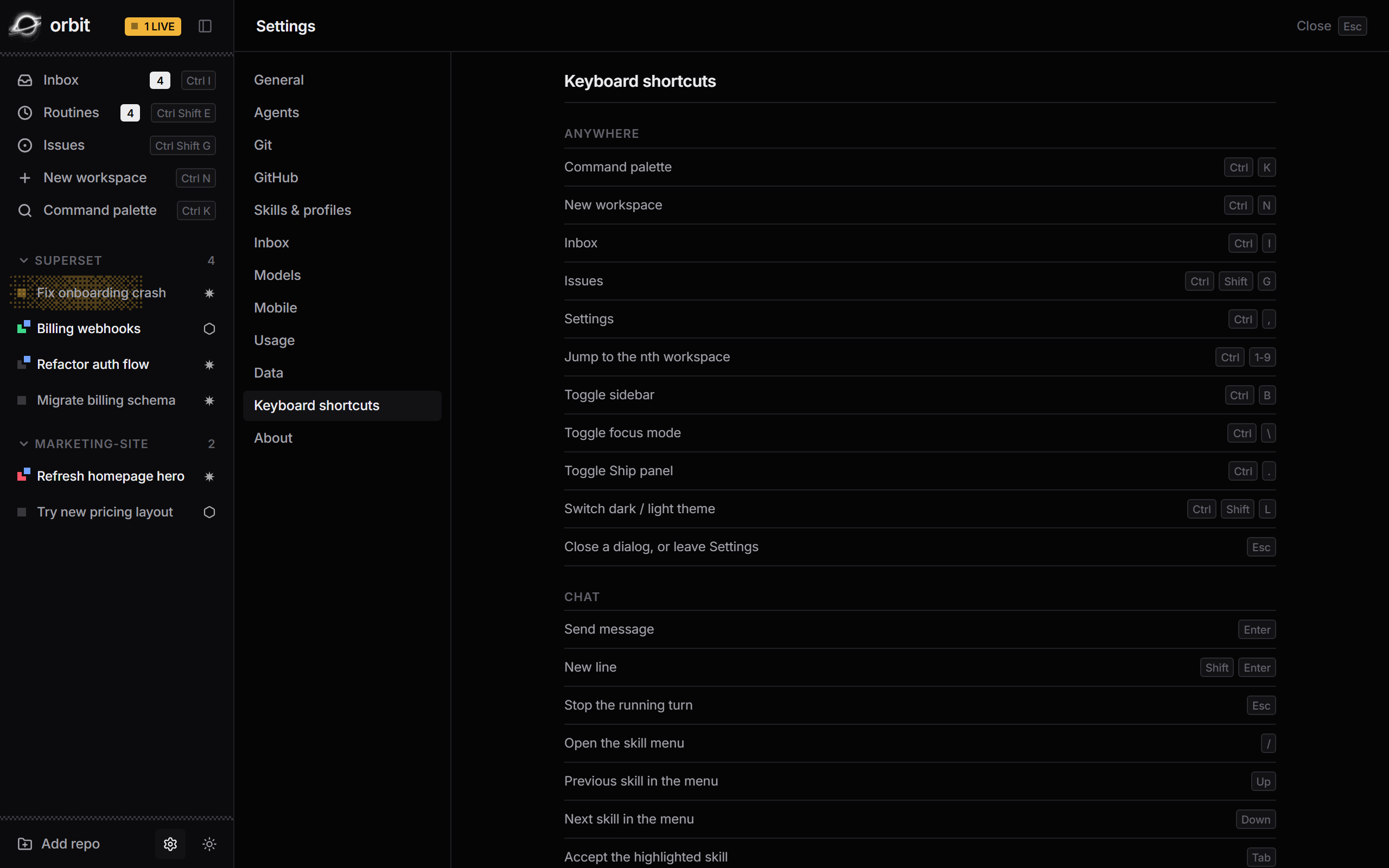Click spinner icon beside Migrate billing schema

click(x=209, y=400)
